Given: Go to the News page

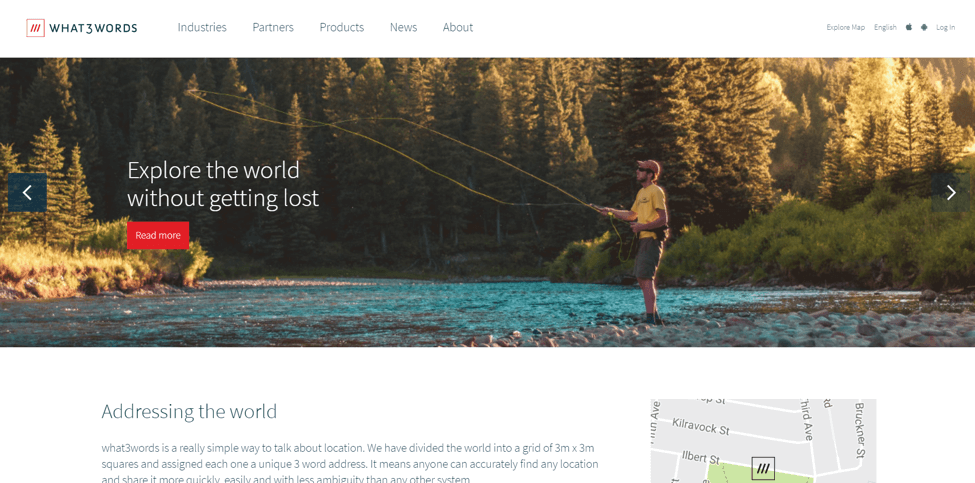Looking at the screenshot, I should (x=404, y=27).
